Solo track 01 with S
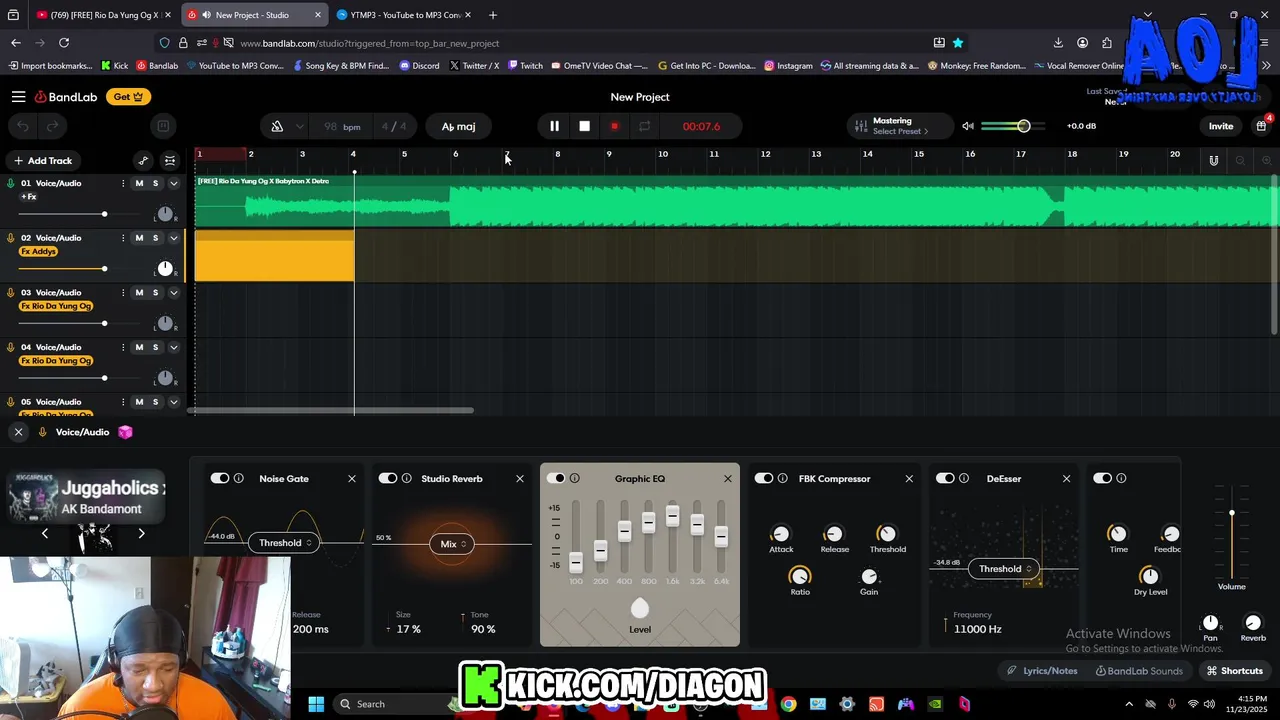Screen dimensions: 1280x720 [155, 183]
